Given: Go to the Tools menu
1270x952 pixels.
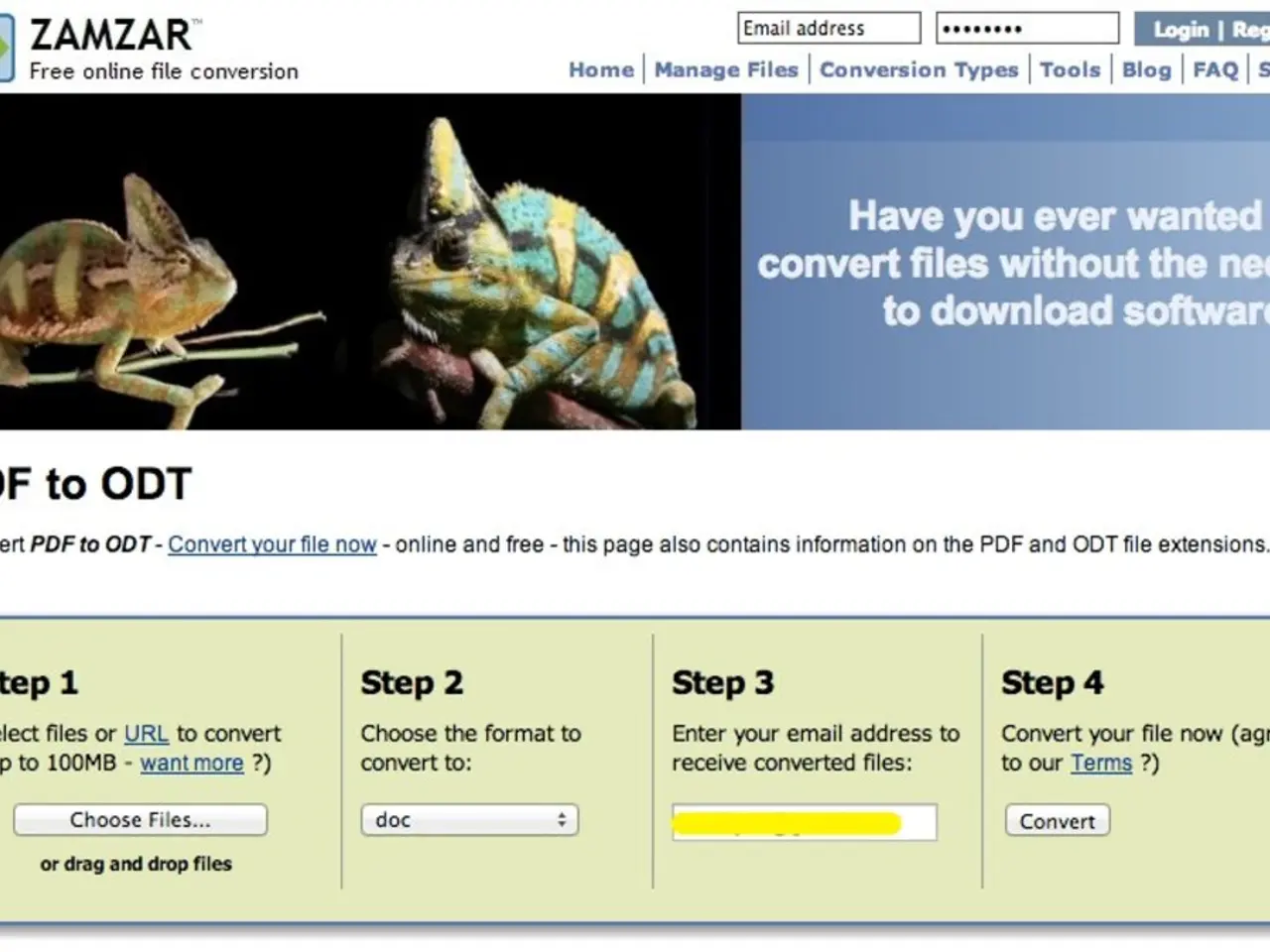Looking at the screenshot, I should (1070, 69).
